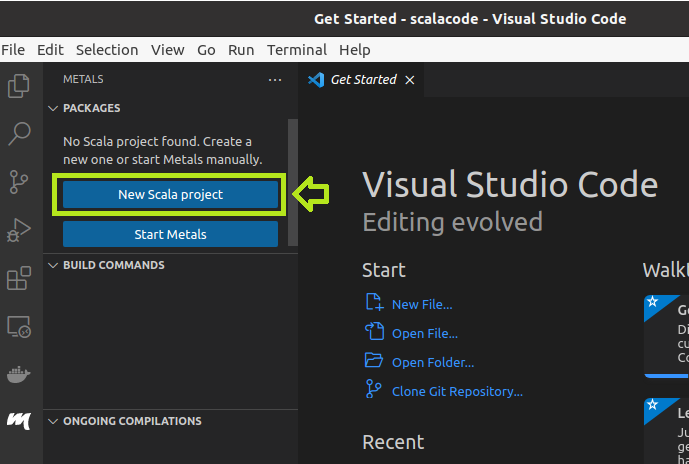
Task: Click the Metals sidebar vertical scrollbar
Action: 293,180
